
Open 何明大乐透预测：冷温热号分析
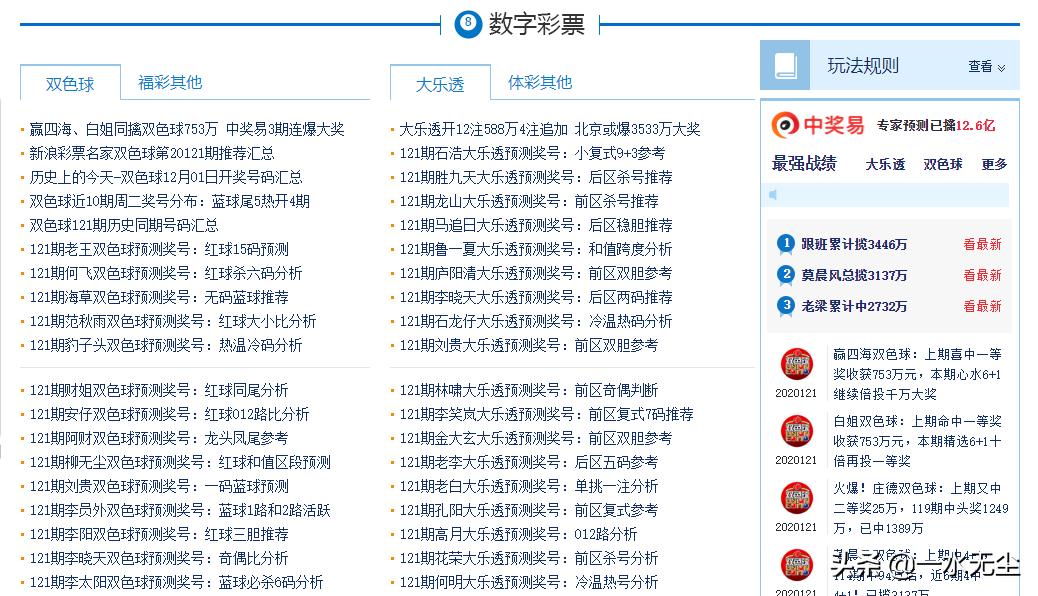click(529, 583)
